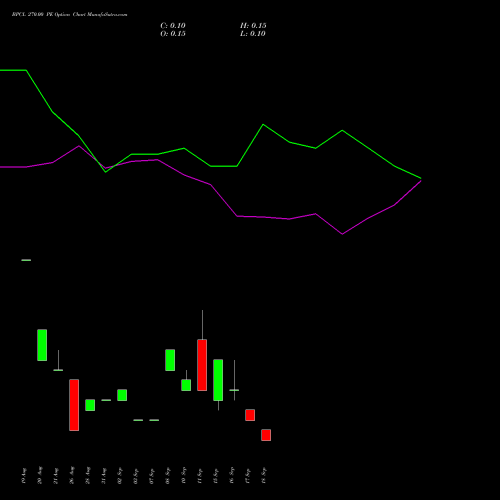Click the tall red candle for 26 Aug
This screenshot has height=500, width=500.
point(74,405)
